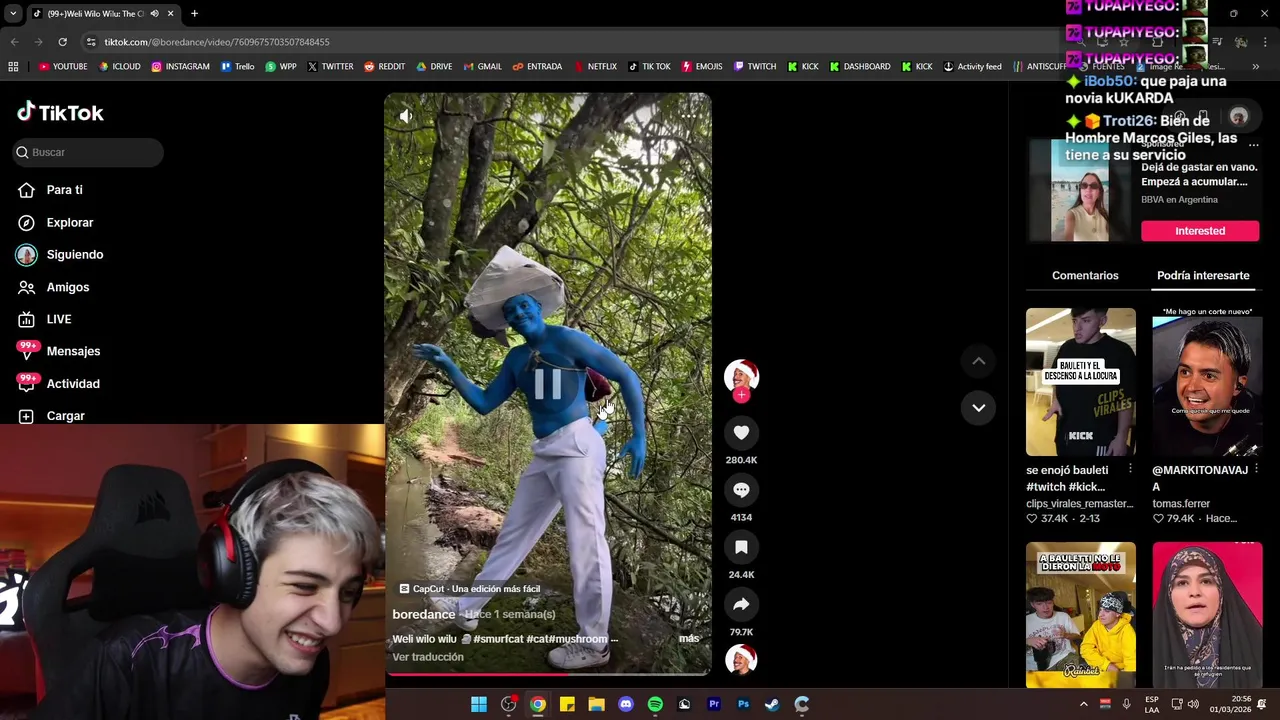Share the video with arrow icon
The image size is (1280, 720).
741,604
